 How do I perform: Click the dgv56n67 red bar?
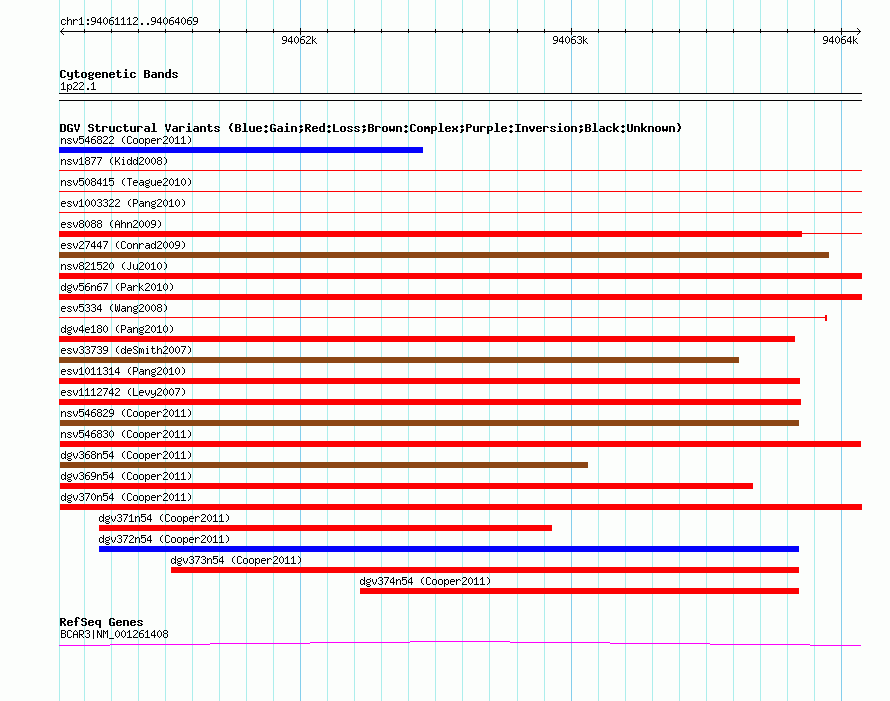(x=460, y=297)
